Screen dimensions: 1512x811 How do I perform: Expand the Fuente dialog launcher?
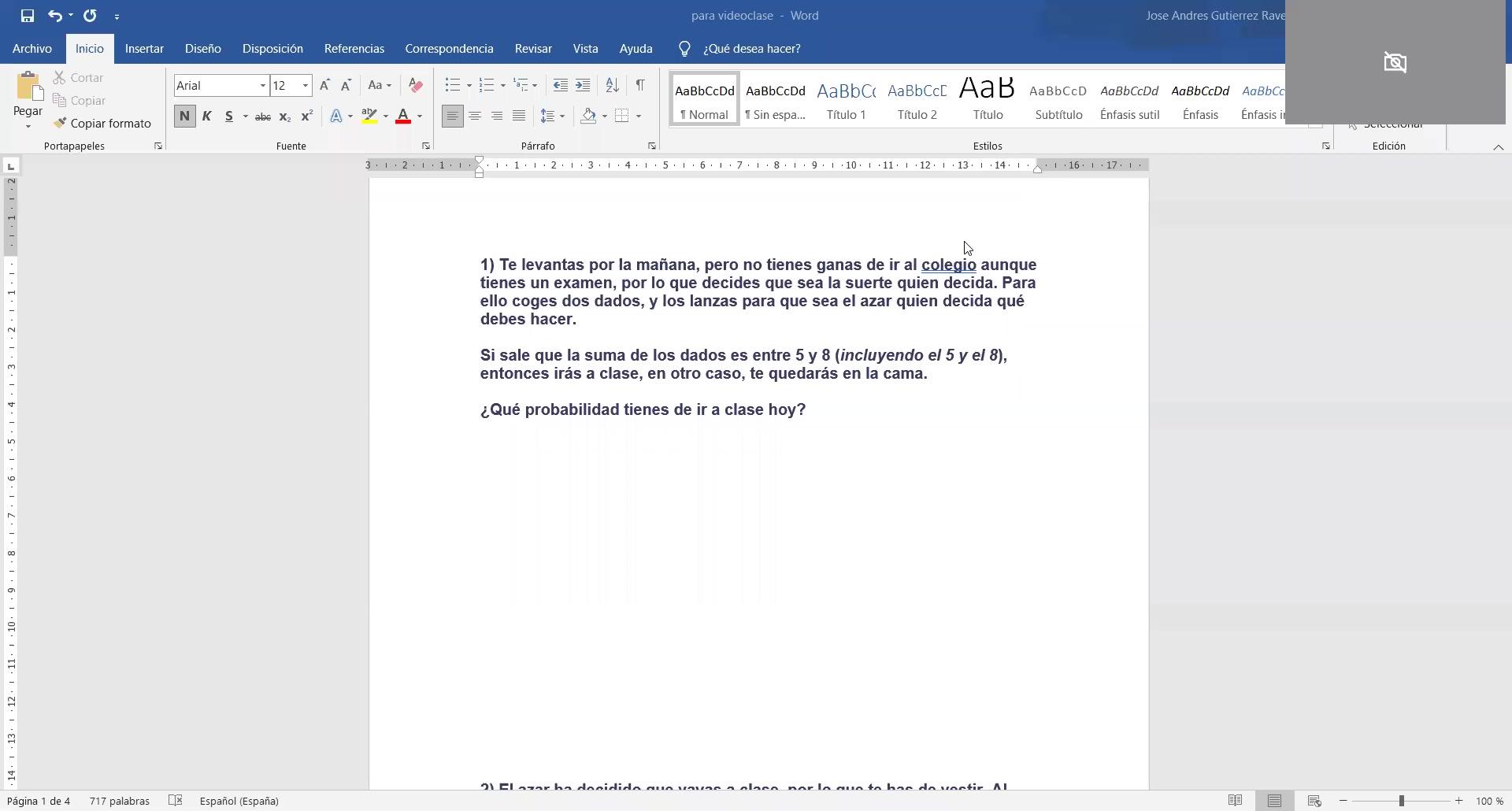[426, 146]
